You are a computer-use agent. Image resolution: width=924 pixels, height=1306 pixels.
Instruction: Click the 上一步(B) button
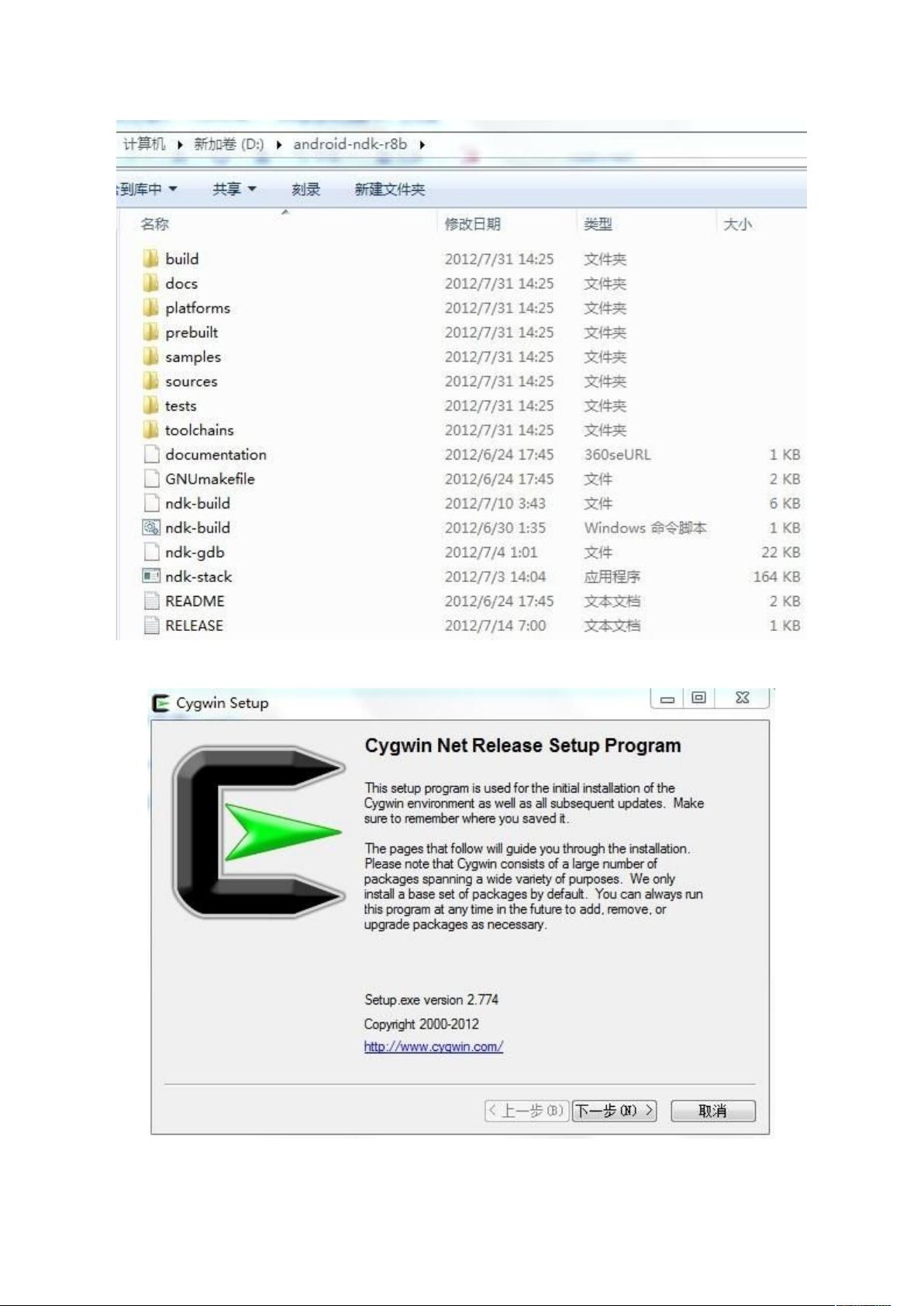pos(527,1111)
